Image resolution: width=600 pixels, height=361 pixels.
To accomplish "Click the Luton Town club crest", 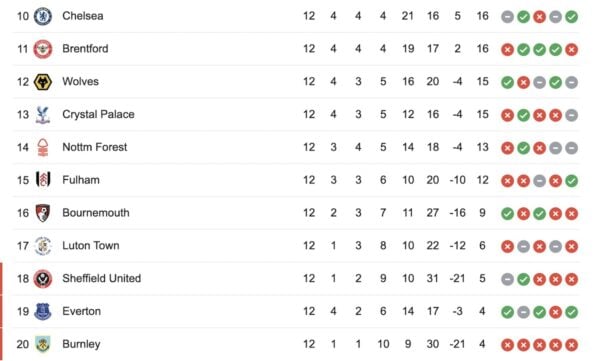I will point(43,246).
